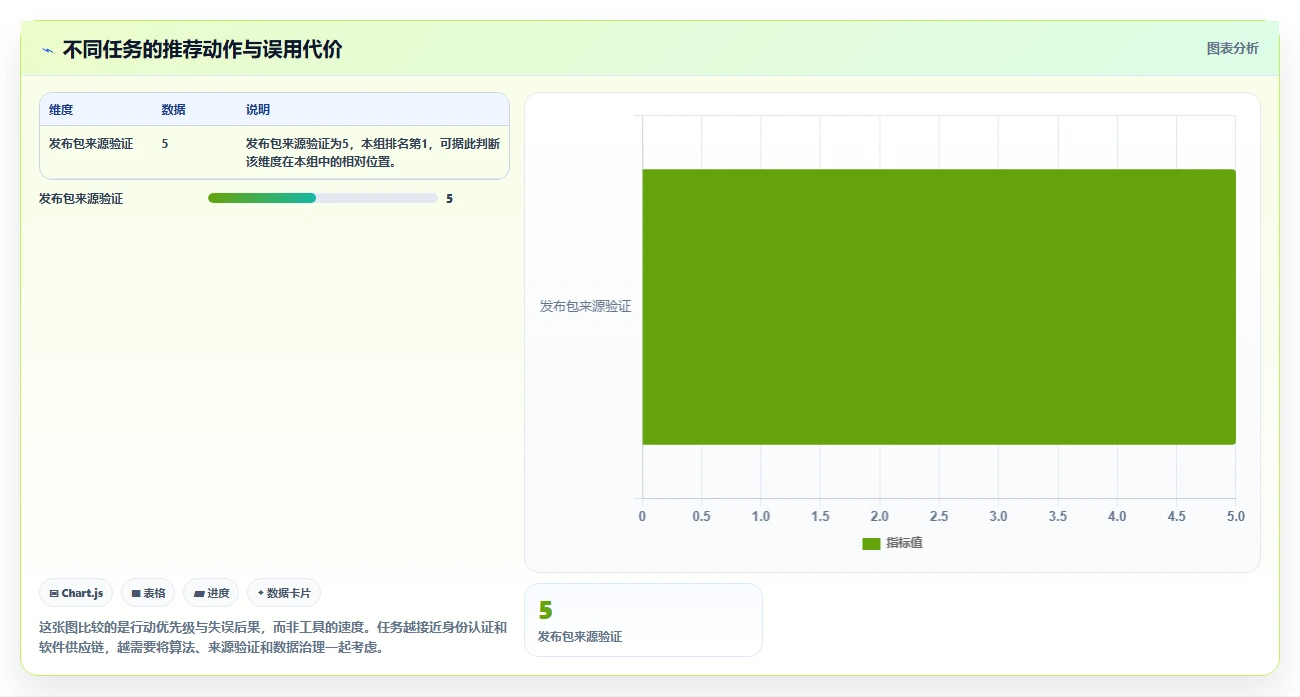Click the page title 不同任务的推荐动作与误用代价
The width and height of the screenshot is (1300, 697).
click(203, 49)
